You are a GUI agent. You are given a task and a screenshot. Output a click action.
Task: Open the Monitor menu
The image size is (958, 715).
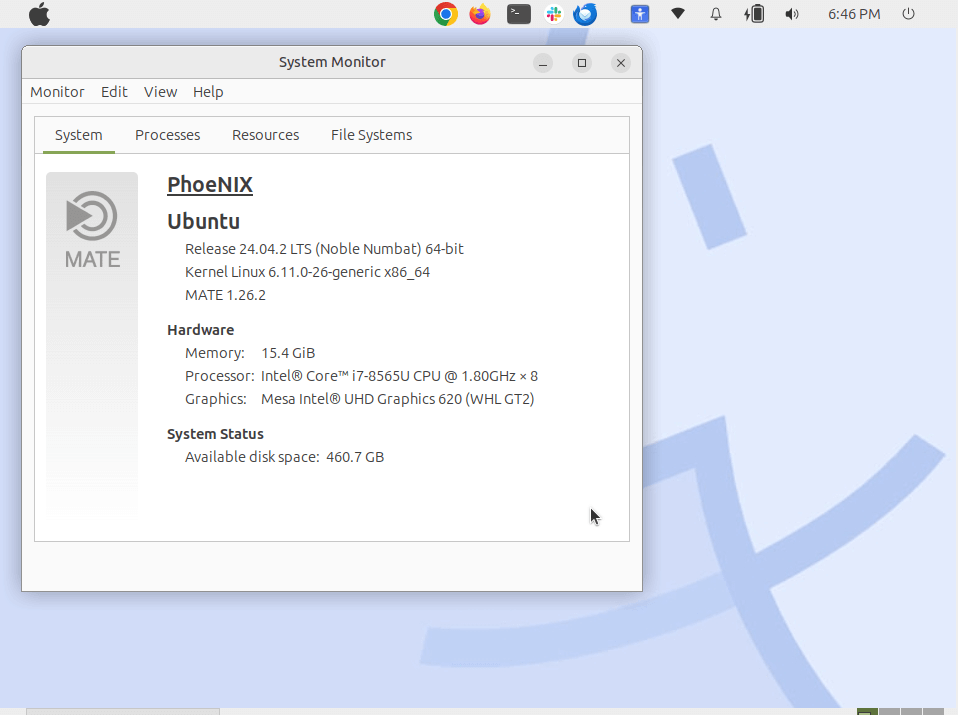[57, 92]
